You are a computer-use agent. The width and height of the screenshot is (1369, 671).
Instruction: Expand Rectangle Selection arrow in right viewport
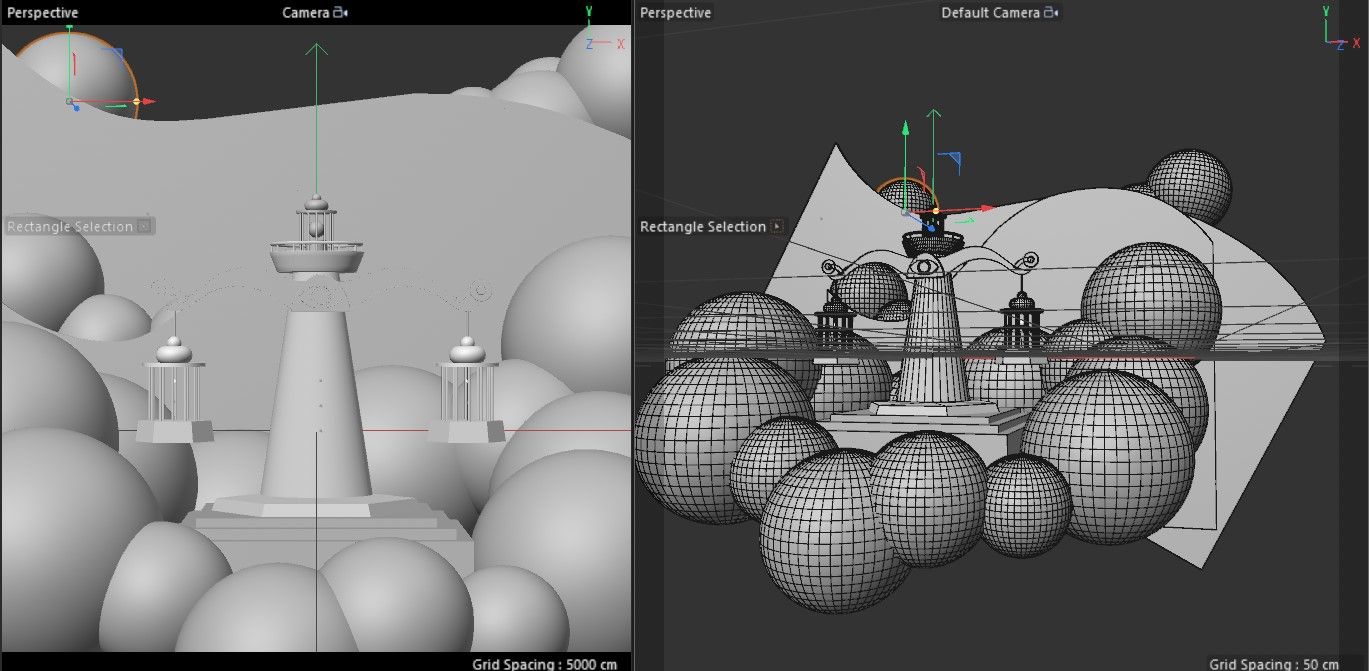click(777, 227)
